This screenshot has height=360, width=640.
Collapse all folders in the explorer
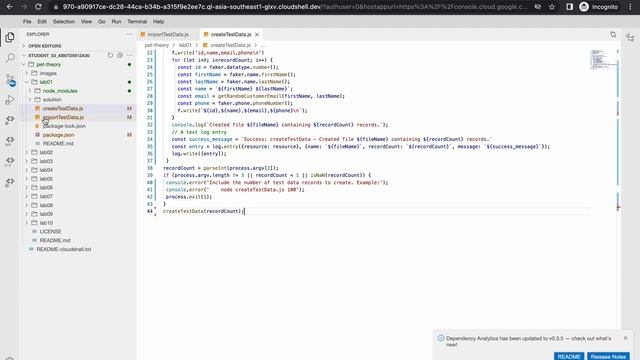120,55
